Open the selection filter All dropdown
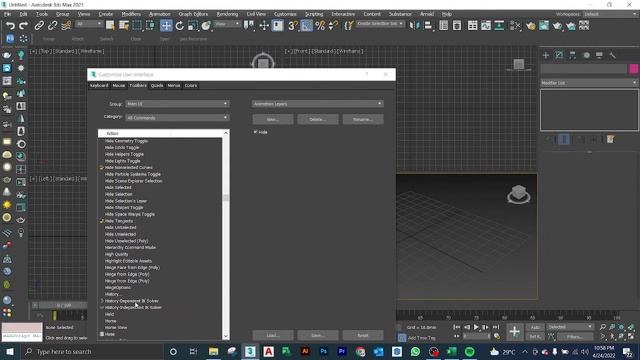Viewport: 640px width, 360px height. (x=89, y=24)
